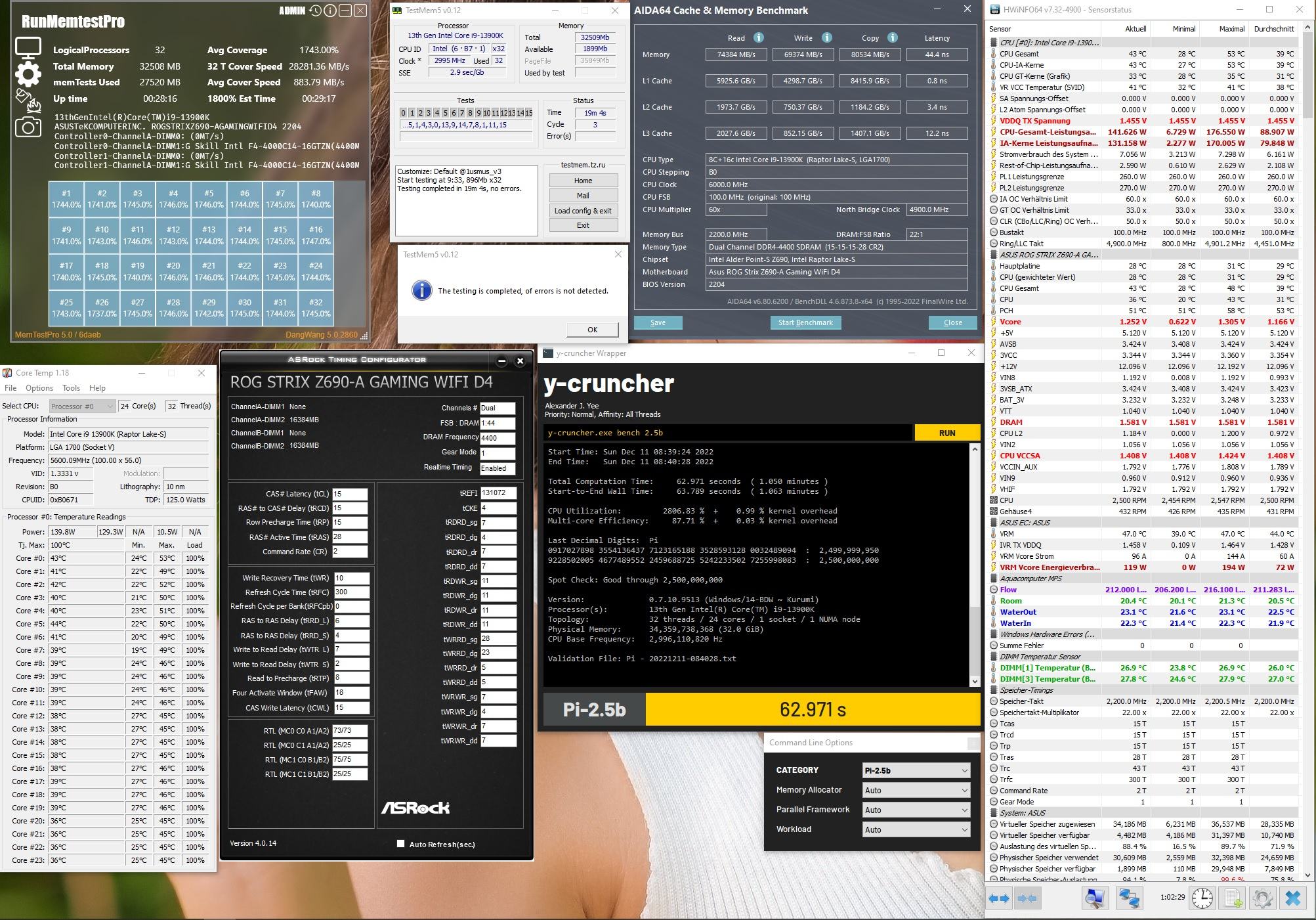Start HWiNFO logging with sheet-plus icon
Viewport: 1316px width, 920px height.
[x=1232, y=898]
